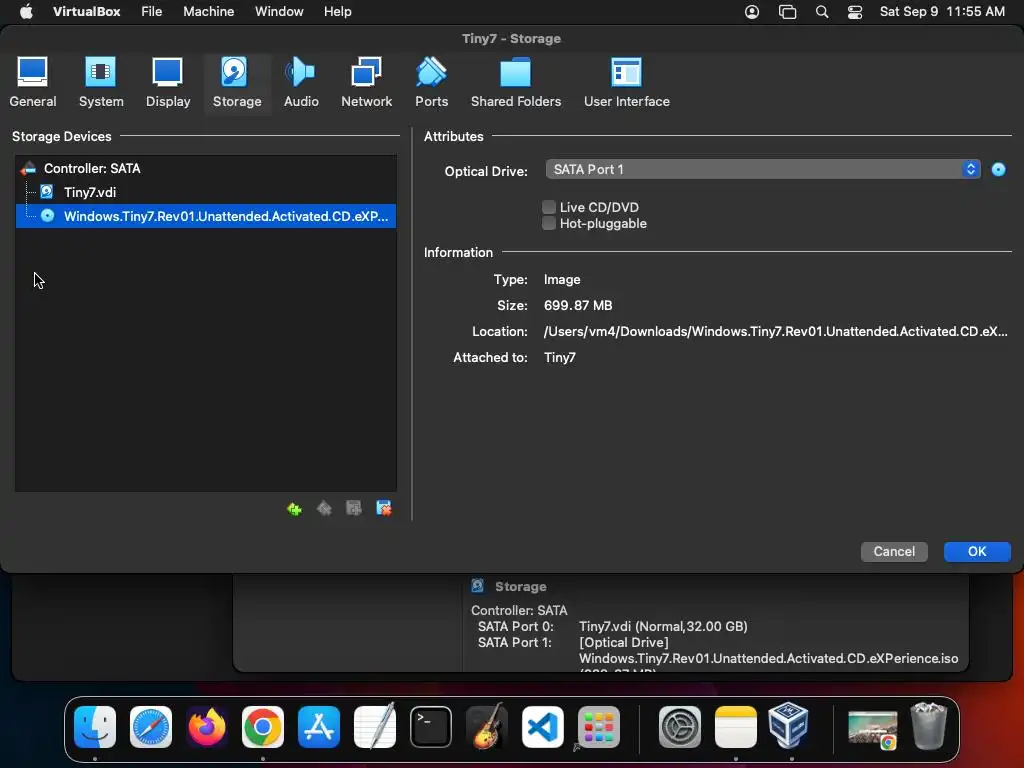Viewport: 1024px width, 768px height.
Task: Open the recent image stack in dock
Action: pyautogui.click(x=872, y=729)
